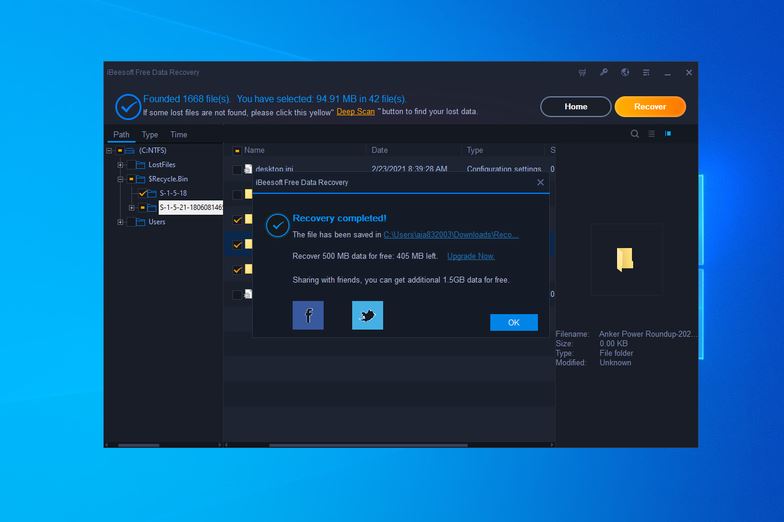Toggle the LostFiles folder checkbox

click(x=131, y=165)
